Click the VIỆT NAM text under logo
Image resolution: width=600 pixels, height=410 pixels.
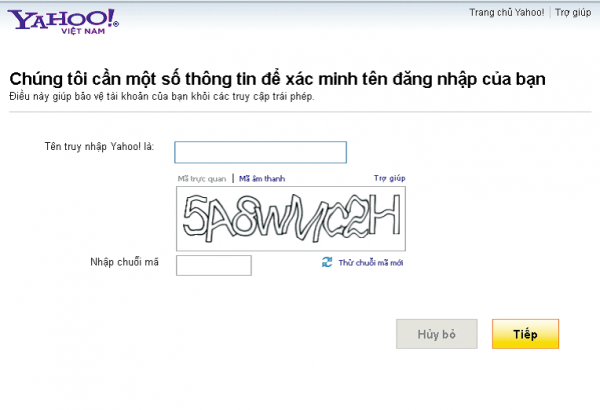[x=83, y=31]
